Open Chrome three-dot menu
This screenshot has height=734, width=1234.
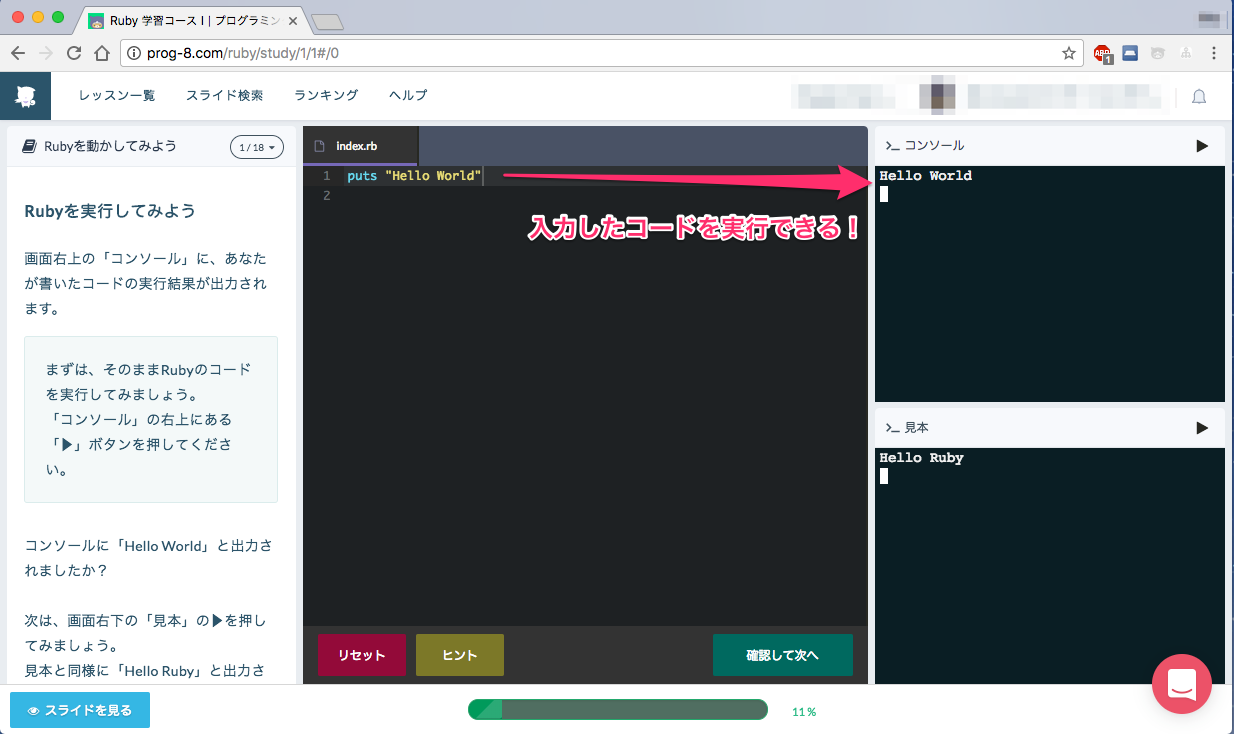click(x=1214, y=53)
